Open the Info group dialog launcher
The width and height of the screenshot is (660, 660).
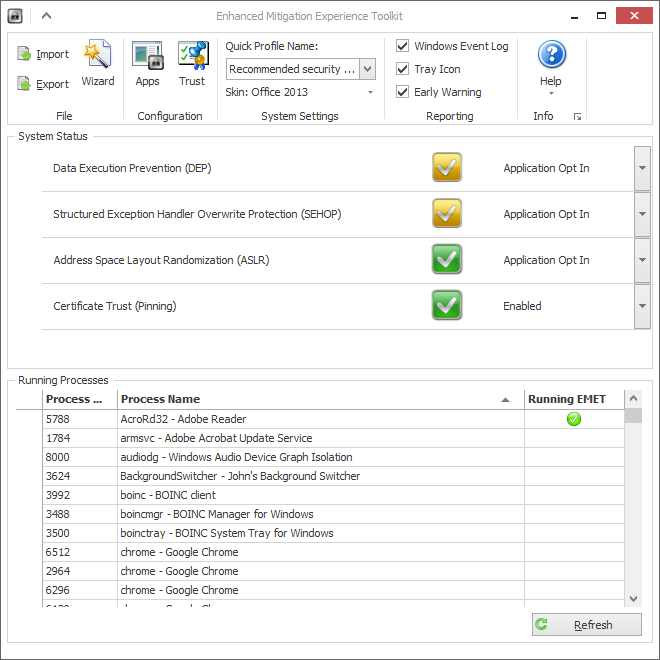tap(578, 117)
